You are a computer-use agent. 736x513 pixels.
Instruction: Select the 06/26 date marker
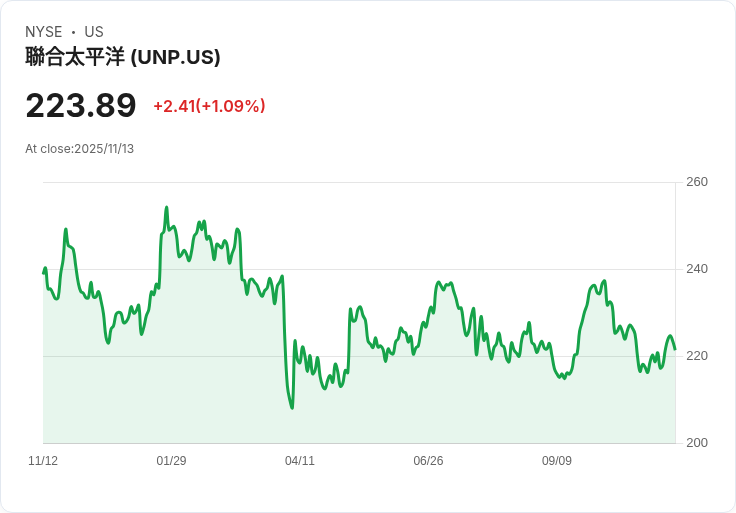click(x=428, y=461)
